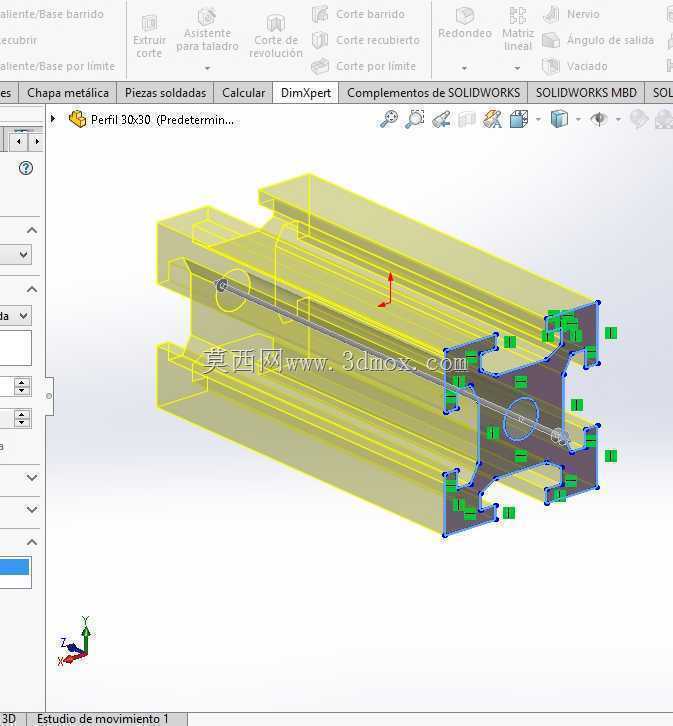Click the Previous View icon
673x726 pixels.
point(441,119)
